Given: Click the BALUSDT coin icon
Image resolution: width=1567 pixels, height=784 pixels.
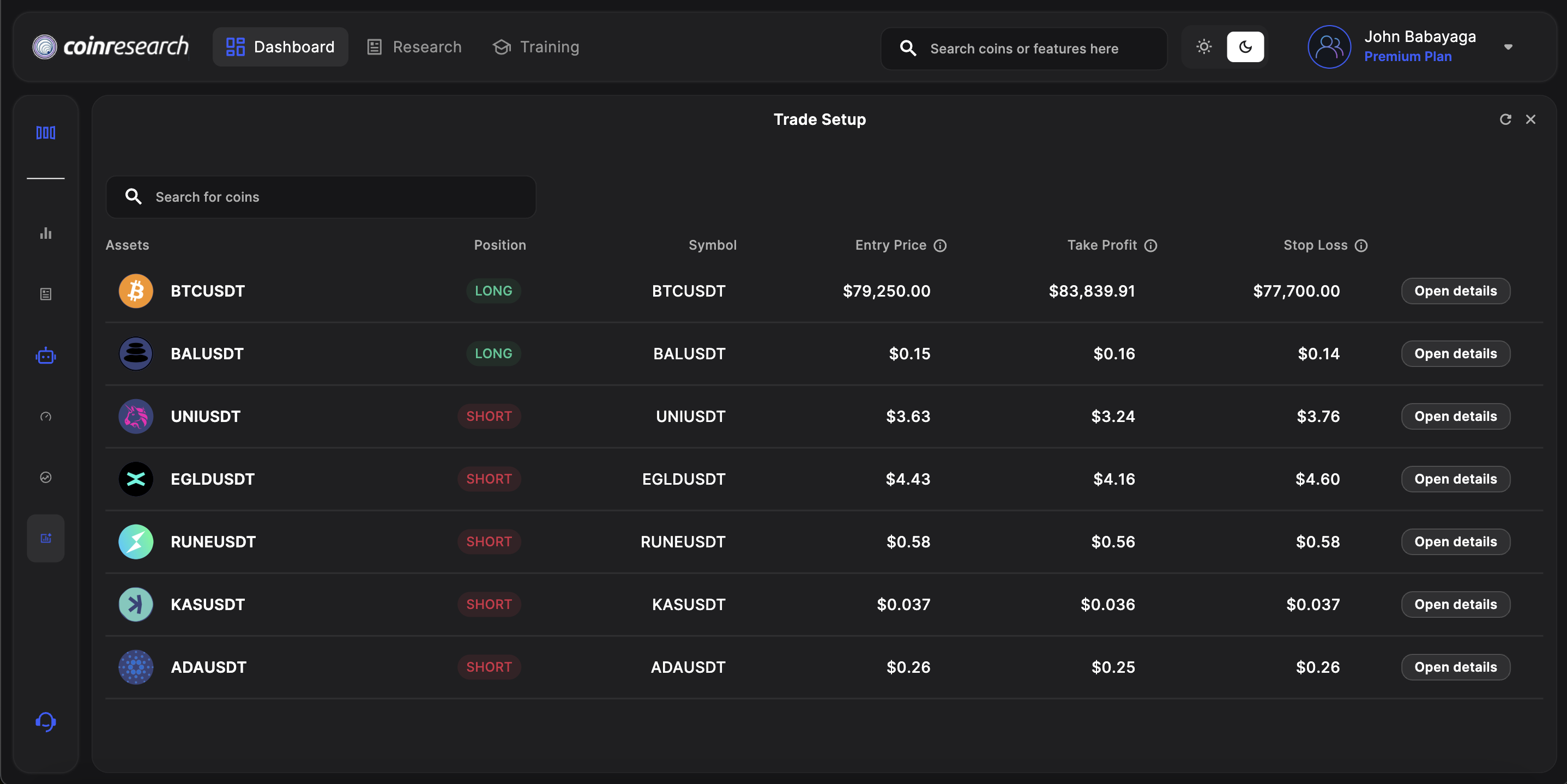Looking at the screenshot, I should click(136, 353).
